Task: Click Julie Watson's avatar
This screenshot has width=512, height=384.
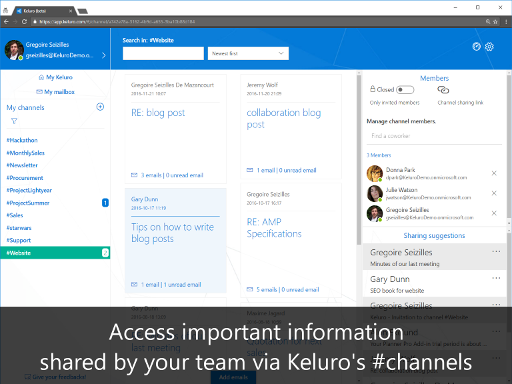Action: coord(375,193)
